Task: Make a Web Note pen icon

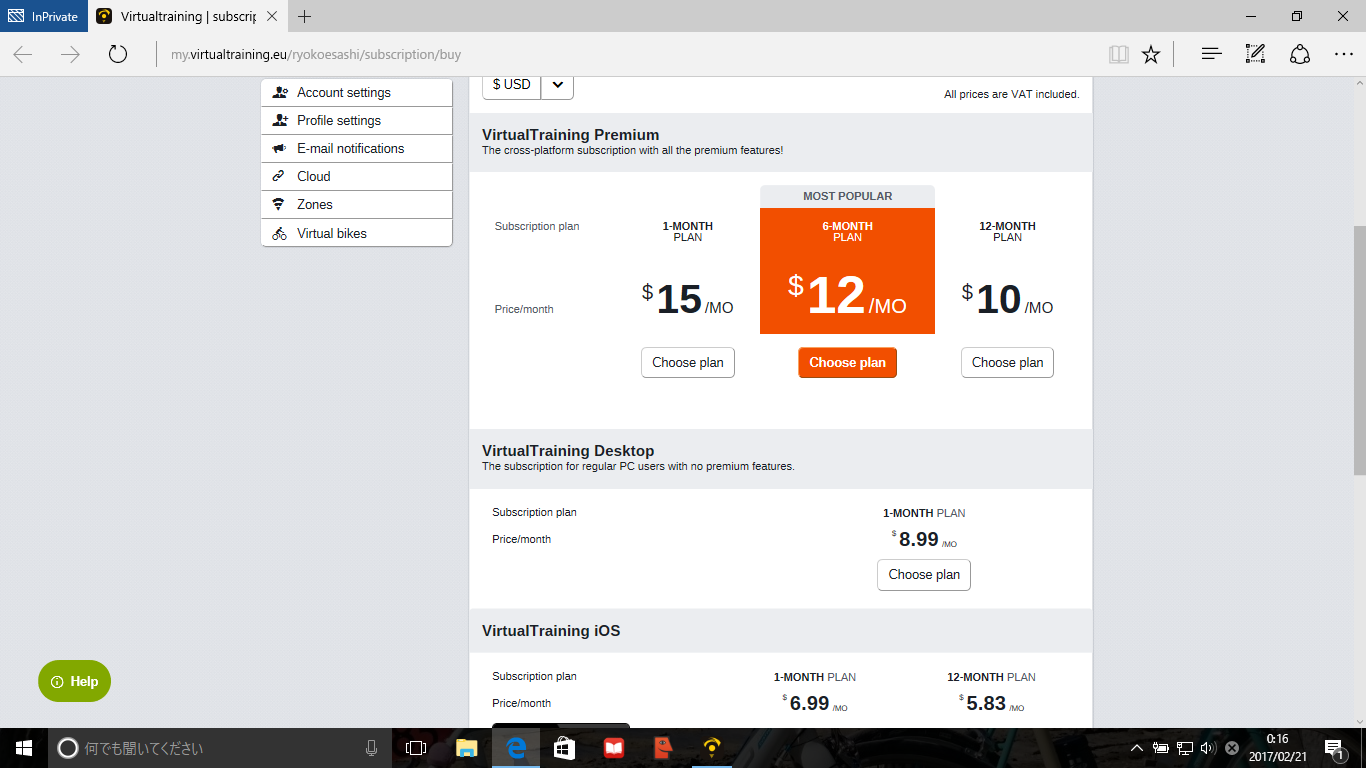Action: coord(1256,54)
